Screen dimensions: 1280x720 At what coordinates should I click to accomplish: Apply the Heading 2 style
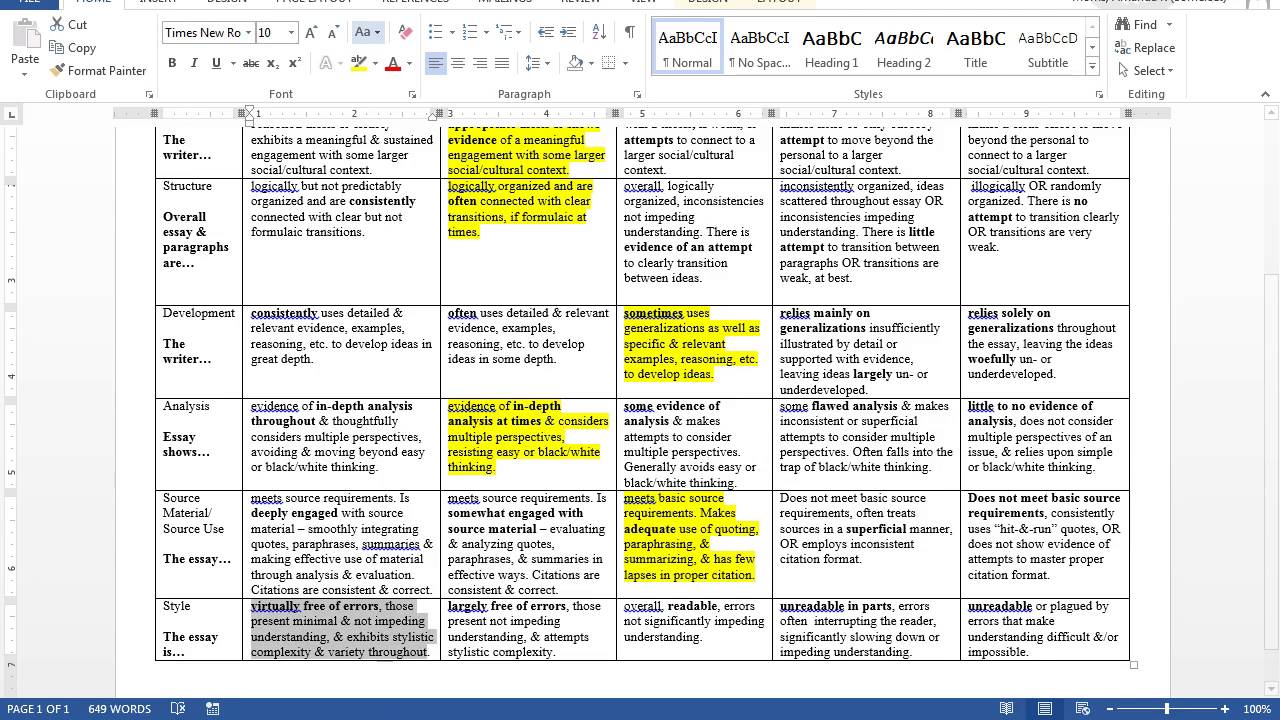click(x=904, y=47)
